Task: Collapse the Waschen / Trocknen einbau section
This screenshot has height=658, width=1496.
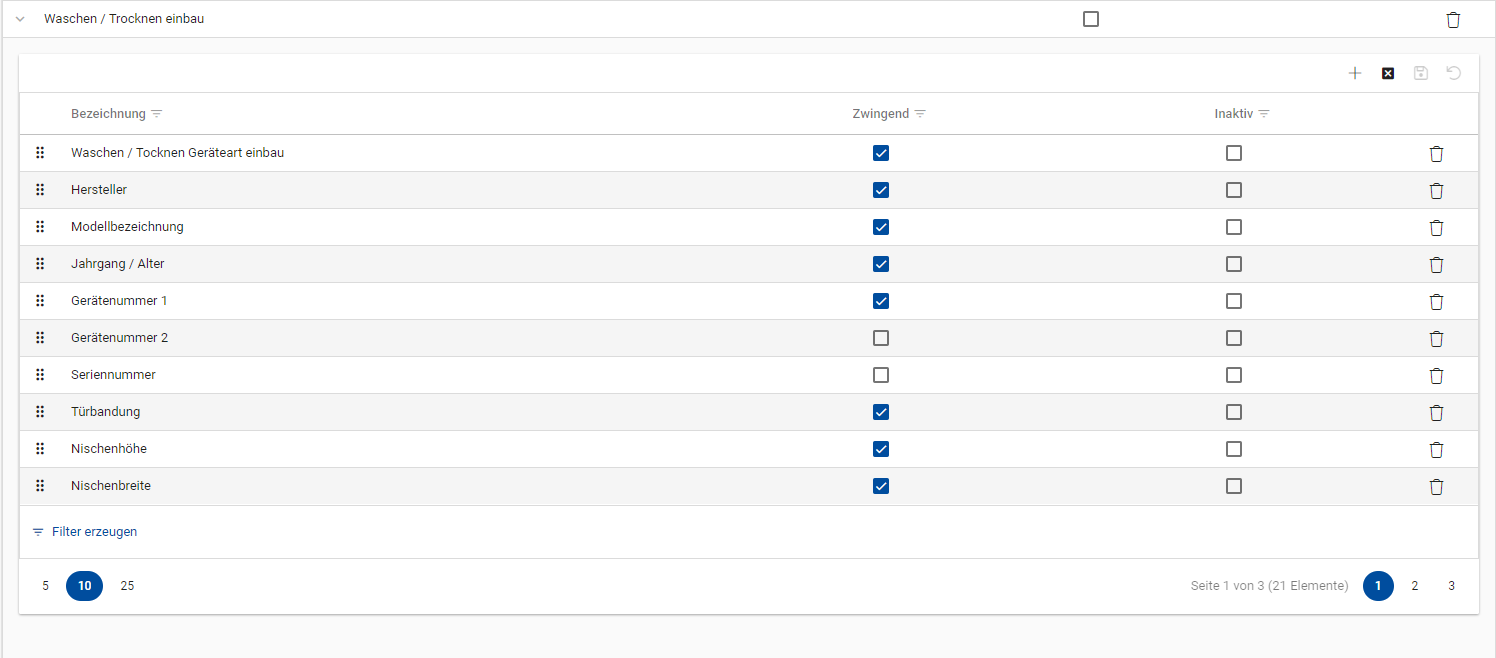Action: (20, 19)
